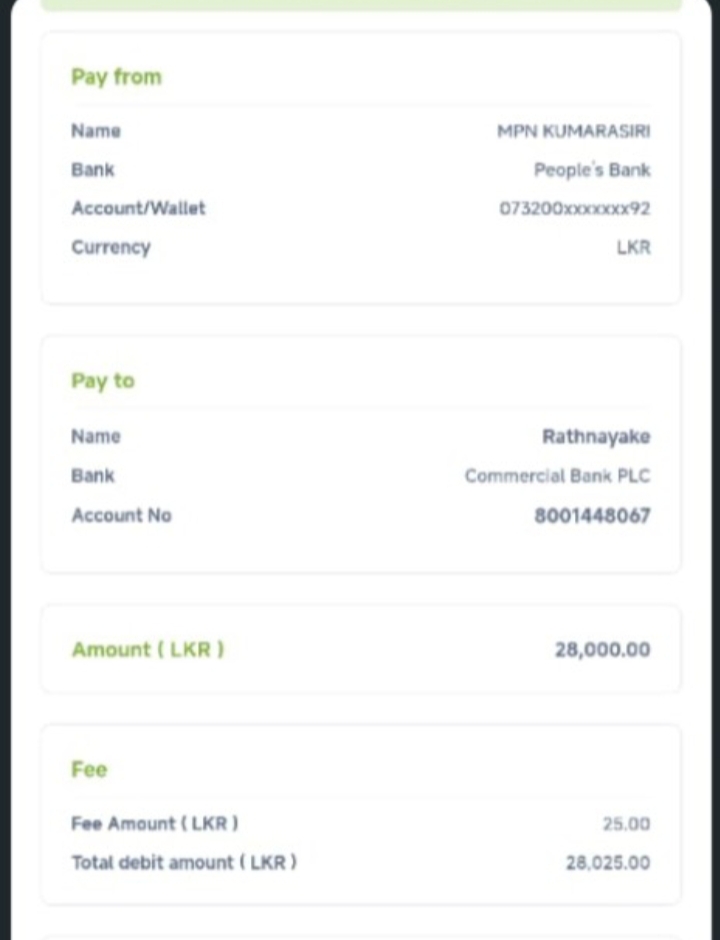This screenshot has width=720, height=940.
Task: Click the Fee section heading
Action: coord(89,769)
